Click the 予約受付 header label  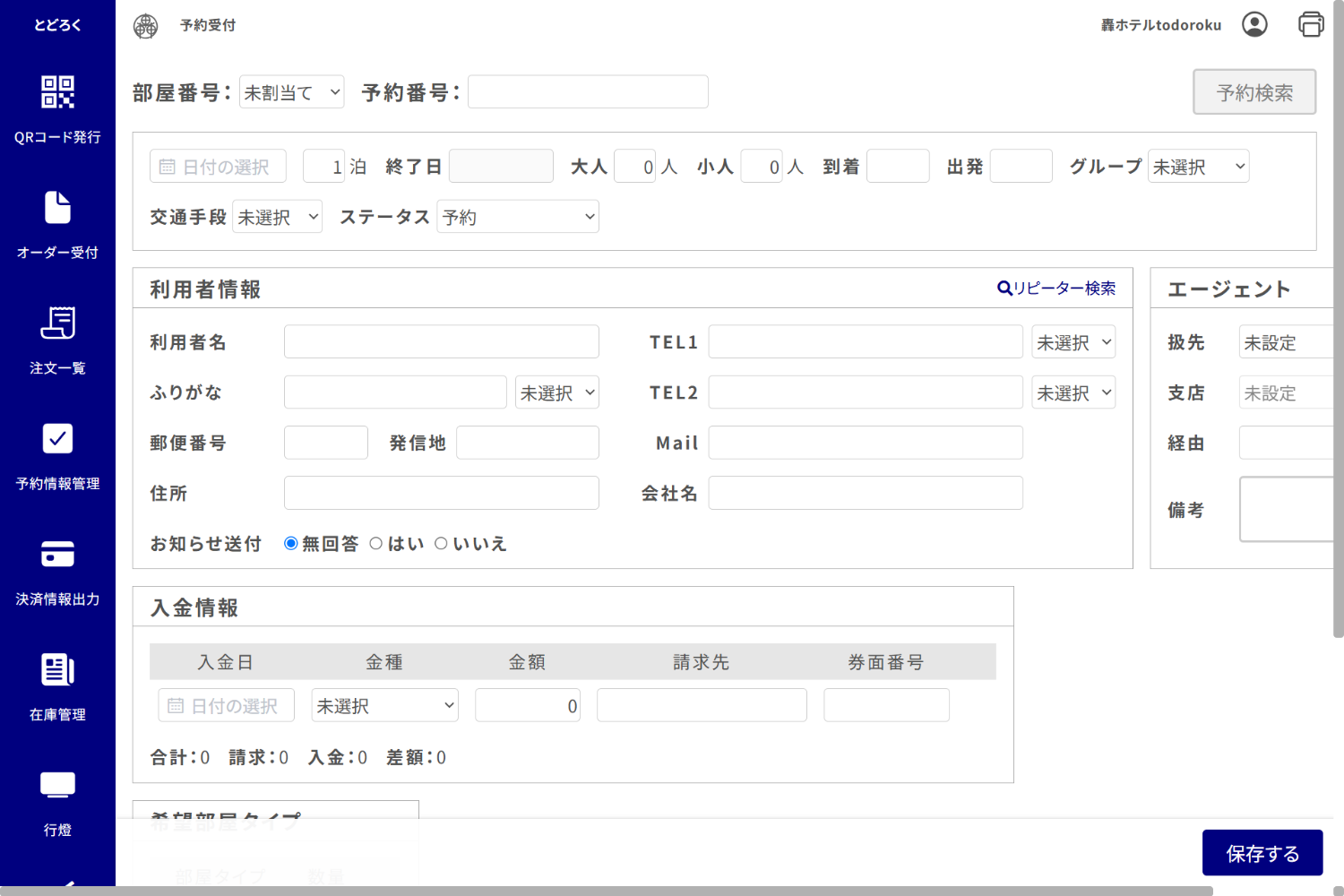(x=208, y=25)
